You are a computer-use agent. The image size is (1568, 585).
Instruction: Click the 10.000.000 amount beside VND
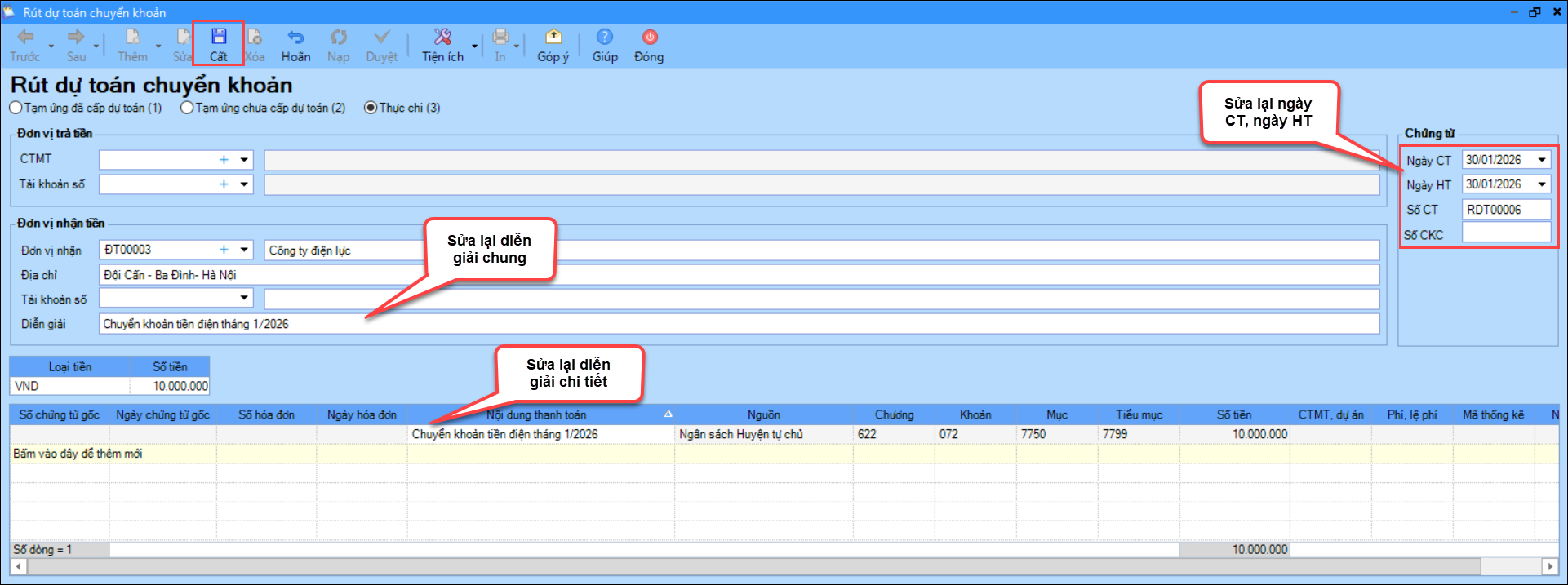(170, 386)
